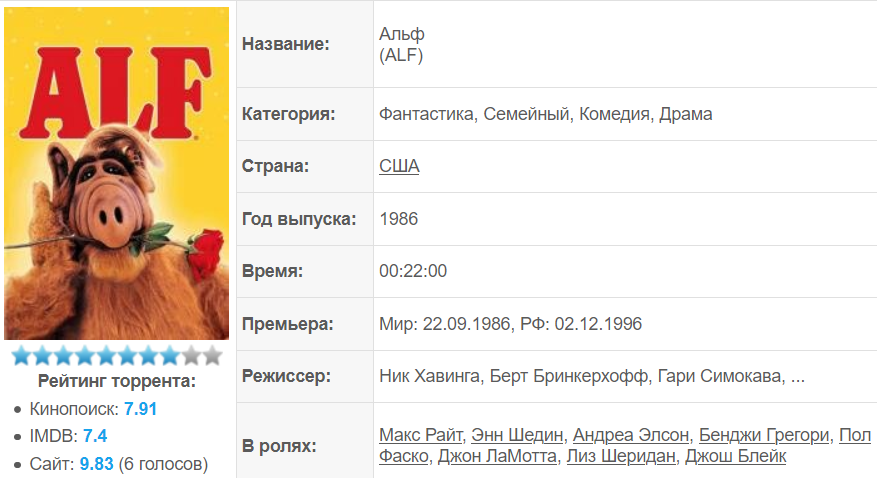Click the fifth rating star

tap(106, 355)
